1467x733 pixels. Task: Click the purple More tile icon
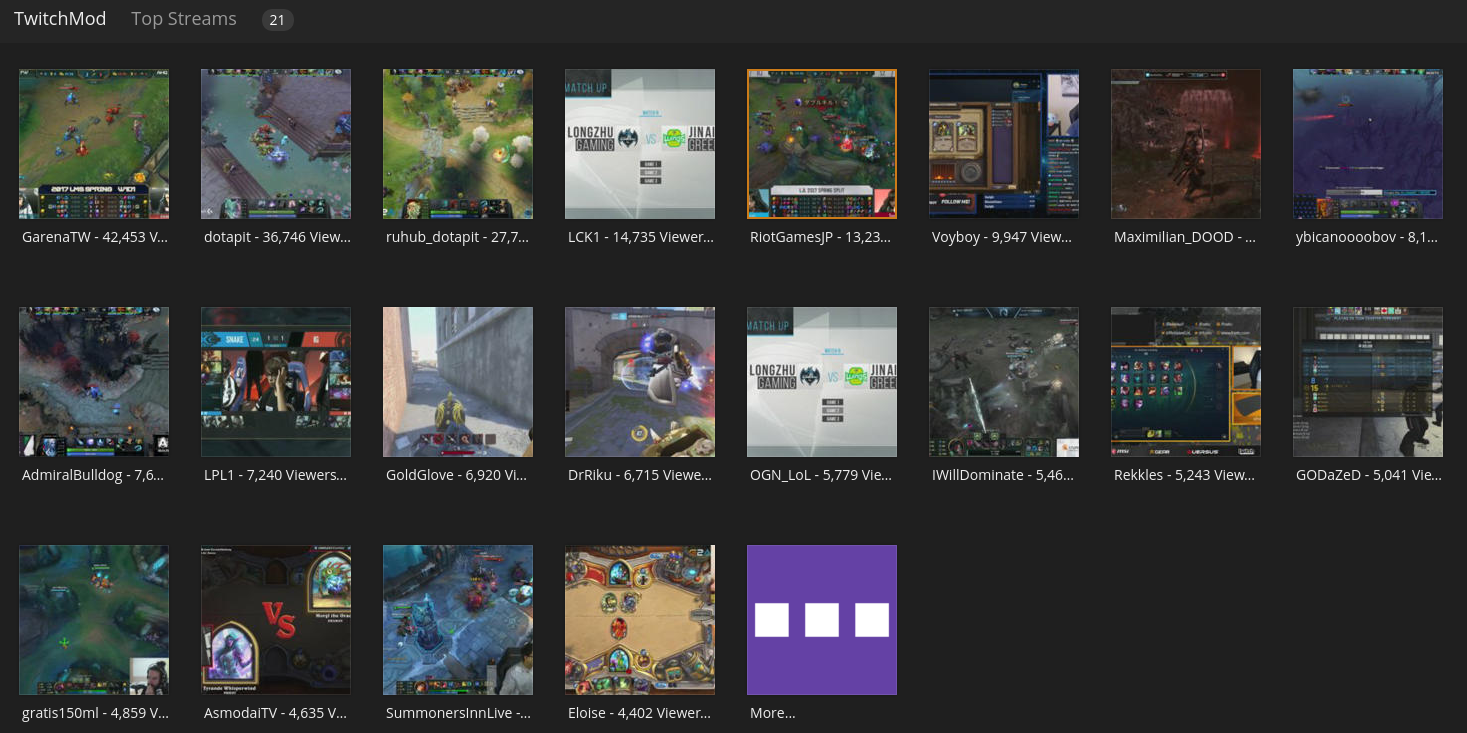822,620
